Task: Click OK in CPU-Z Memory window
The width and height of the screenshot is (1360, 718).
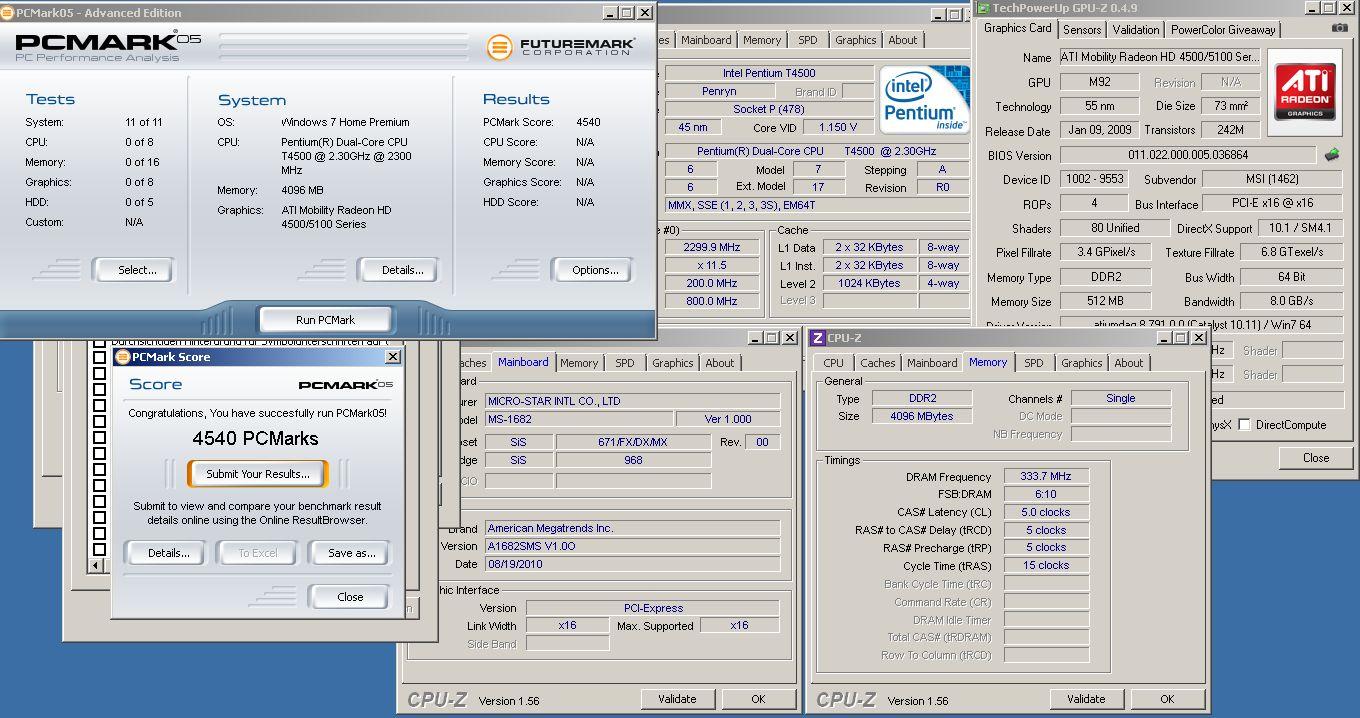Action: pos(1167,699)
